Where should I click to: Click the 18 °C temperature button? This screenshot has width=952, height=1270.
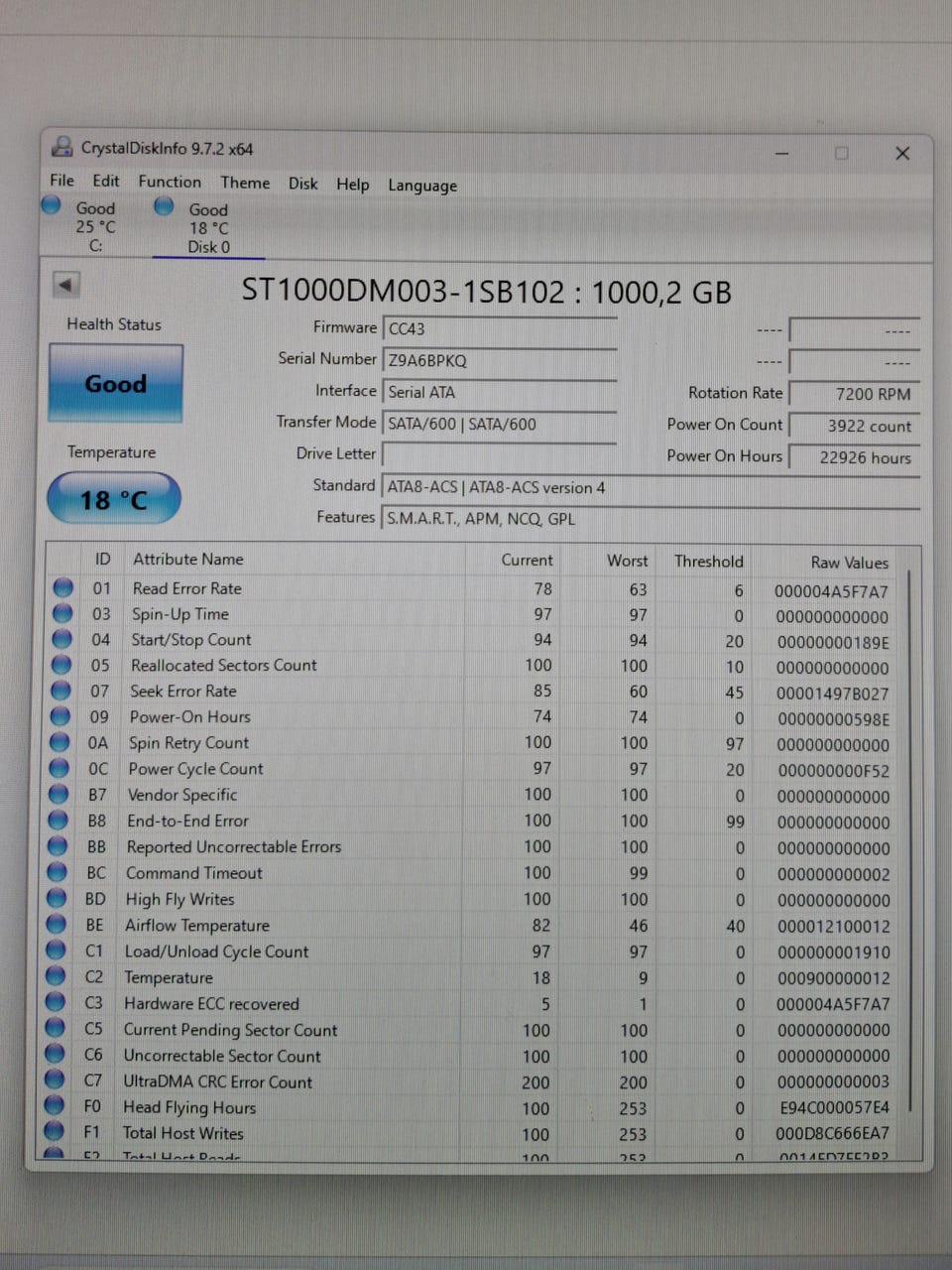[114, 499]
